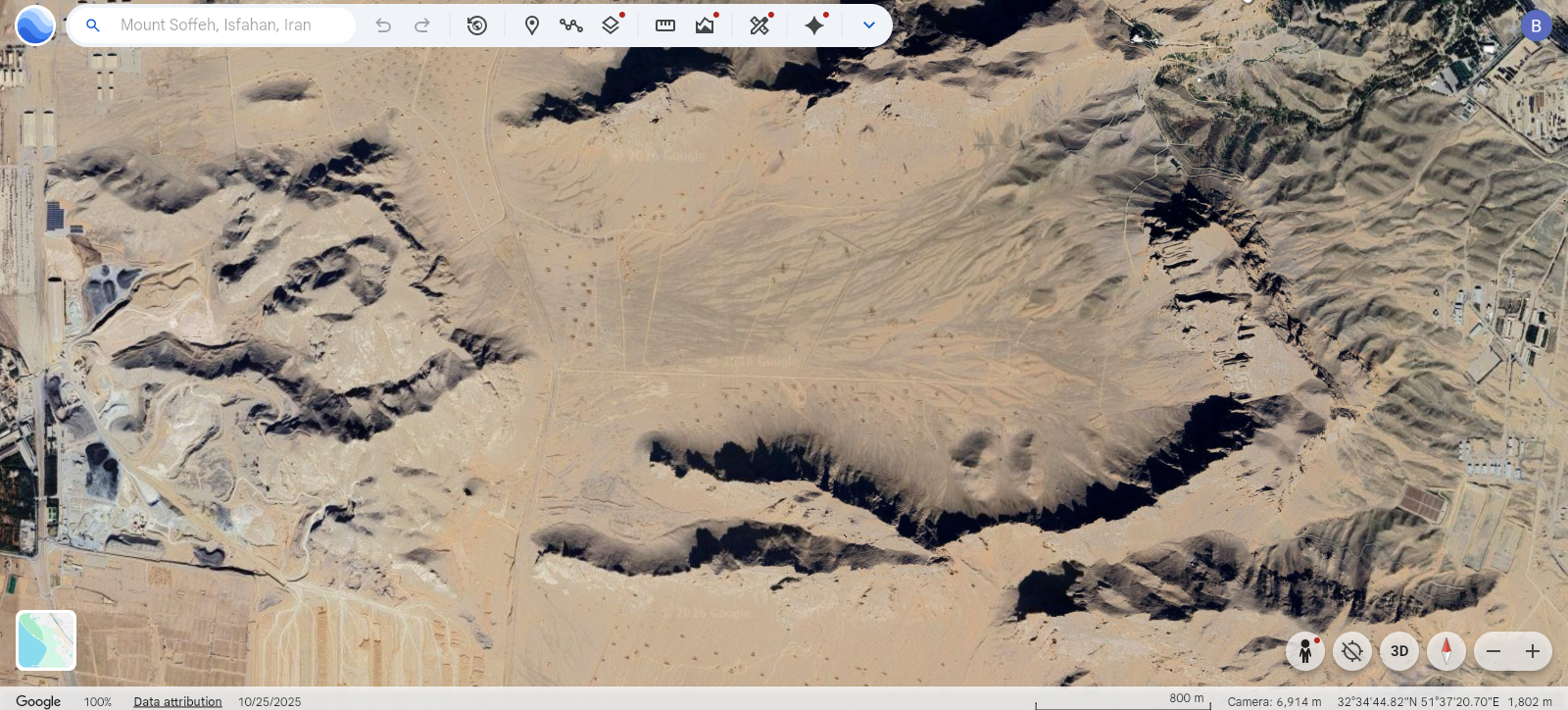Toggle the 3D view button
1568x710 pixels.
tap(1399, 651)
